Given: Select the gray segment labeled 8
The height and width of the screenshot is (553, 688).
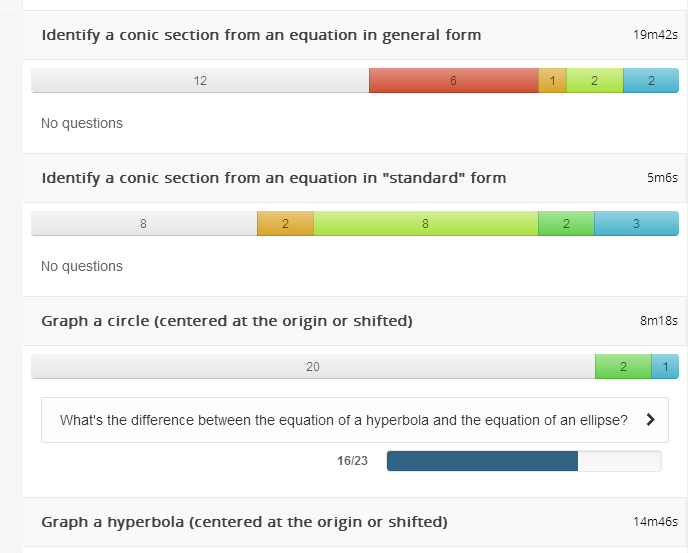Looking at the screenshot, I should [x=144, y=224].
